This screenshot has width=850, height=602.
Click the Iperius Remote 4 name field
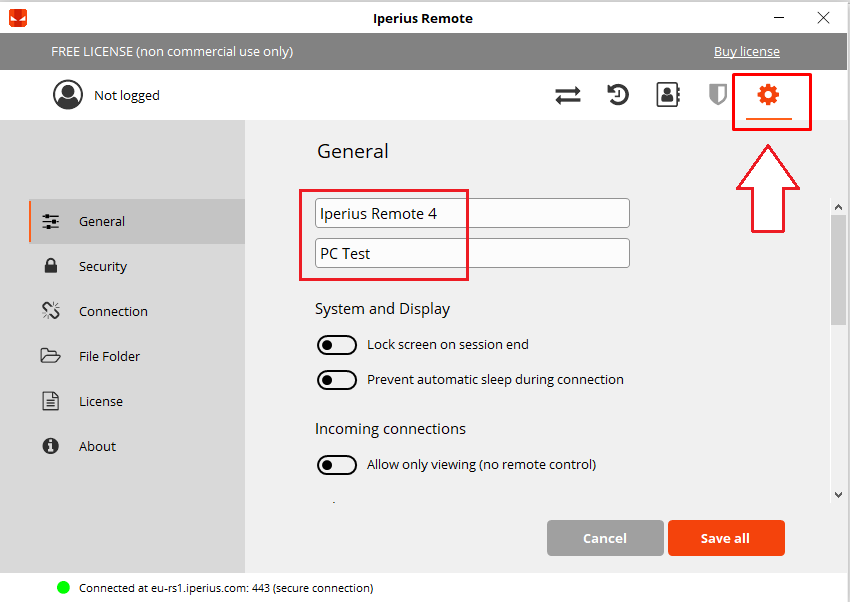[x=472, y=213]
